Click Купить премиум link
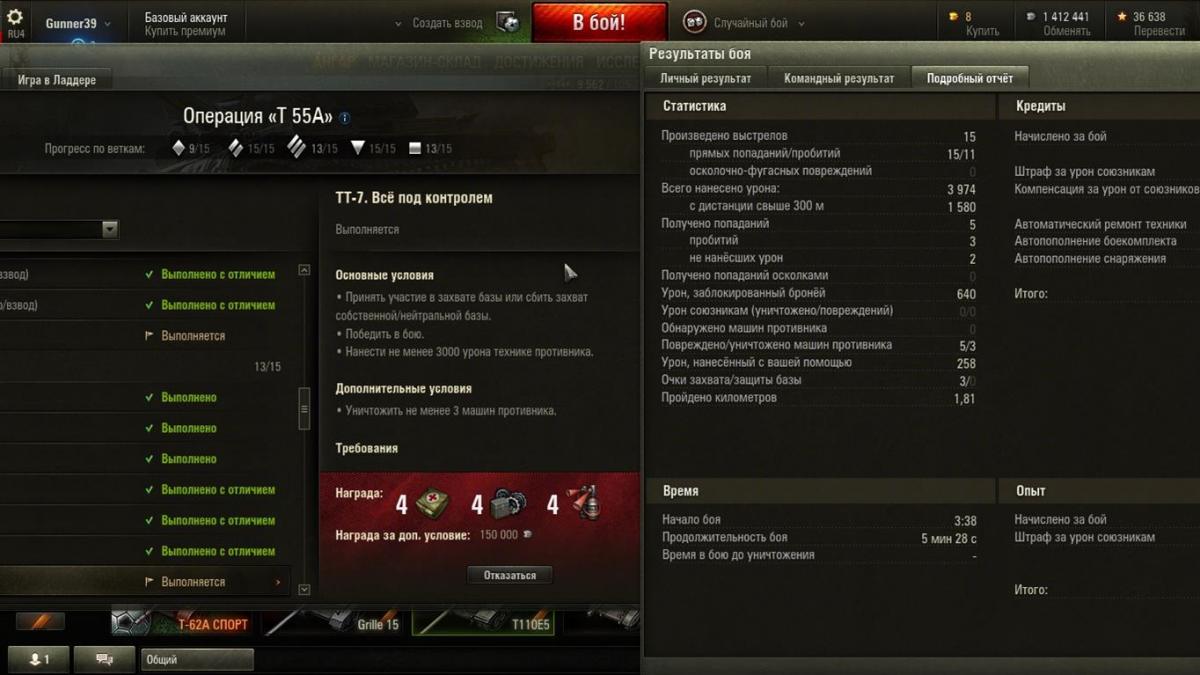This screenshot has height=675, width=1200. coord(185,32)
